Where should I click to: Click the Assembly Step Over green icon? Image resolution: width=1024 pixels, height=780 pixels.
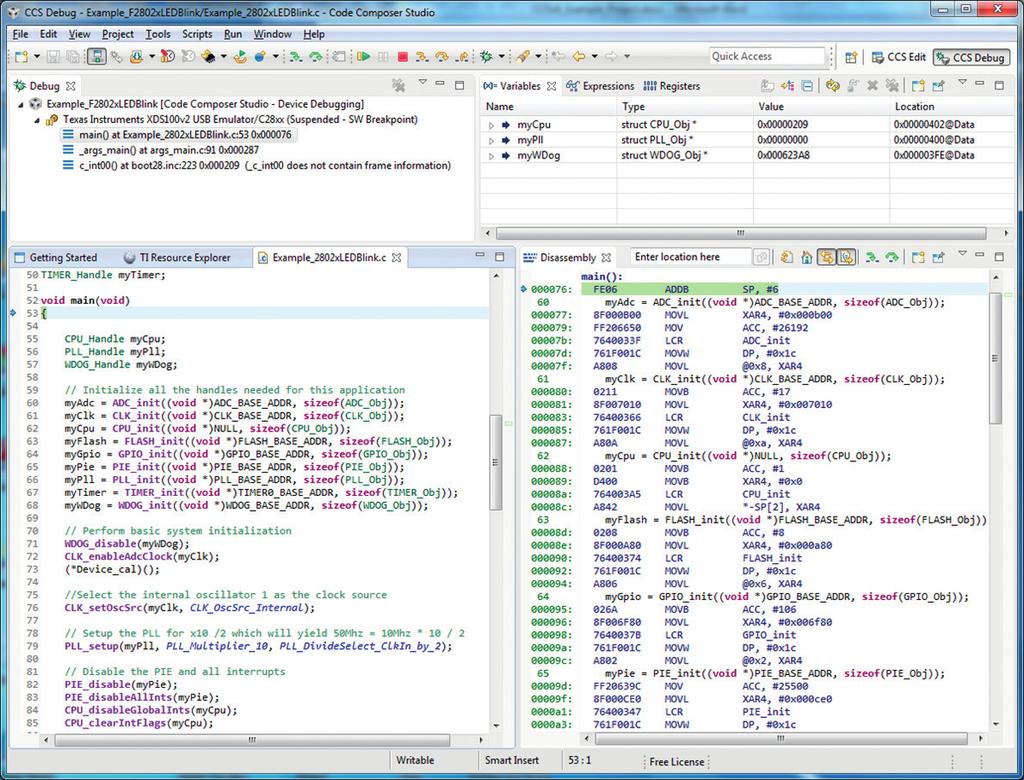coord(315,57)
